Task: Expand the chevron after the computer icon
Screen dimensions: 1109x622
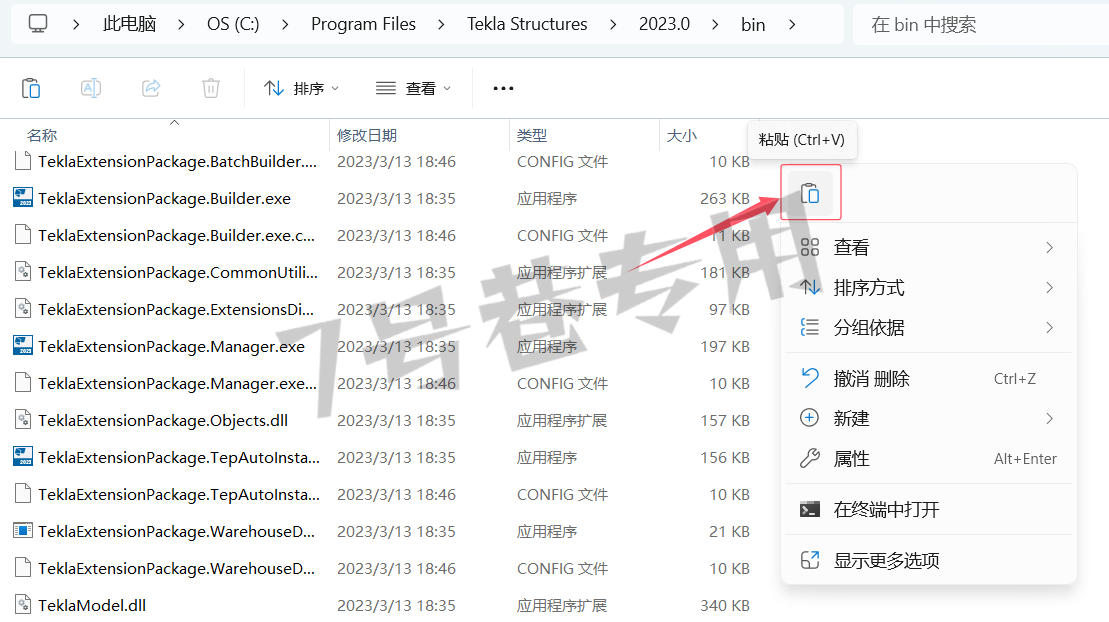Action: coord(76,24)
